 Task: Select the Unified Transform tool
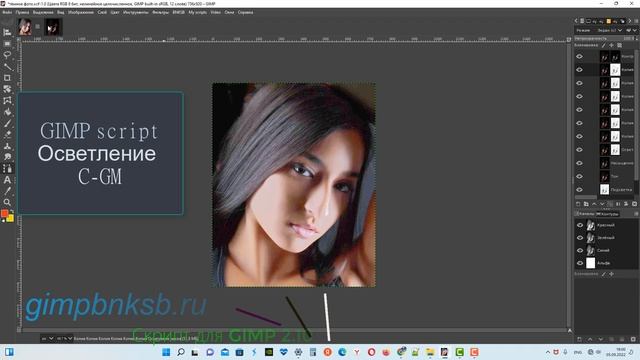(7, 89)
